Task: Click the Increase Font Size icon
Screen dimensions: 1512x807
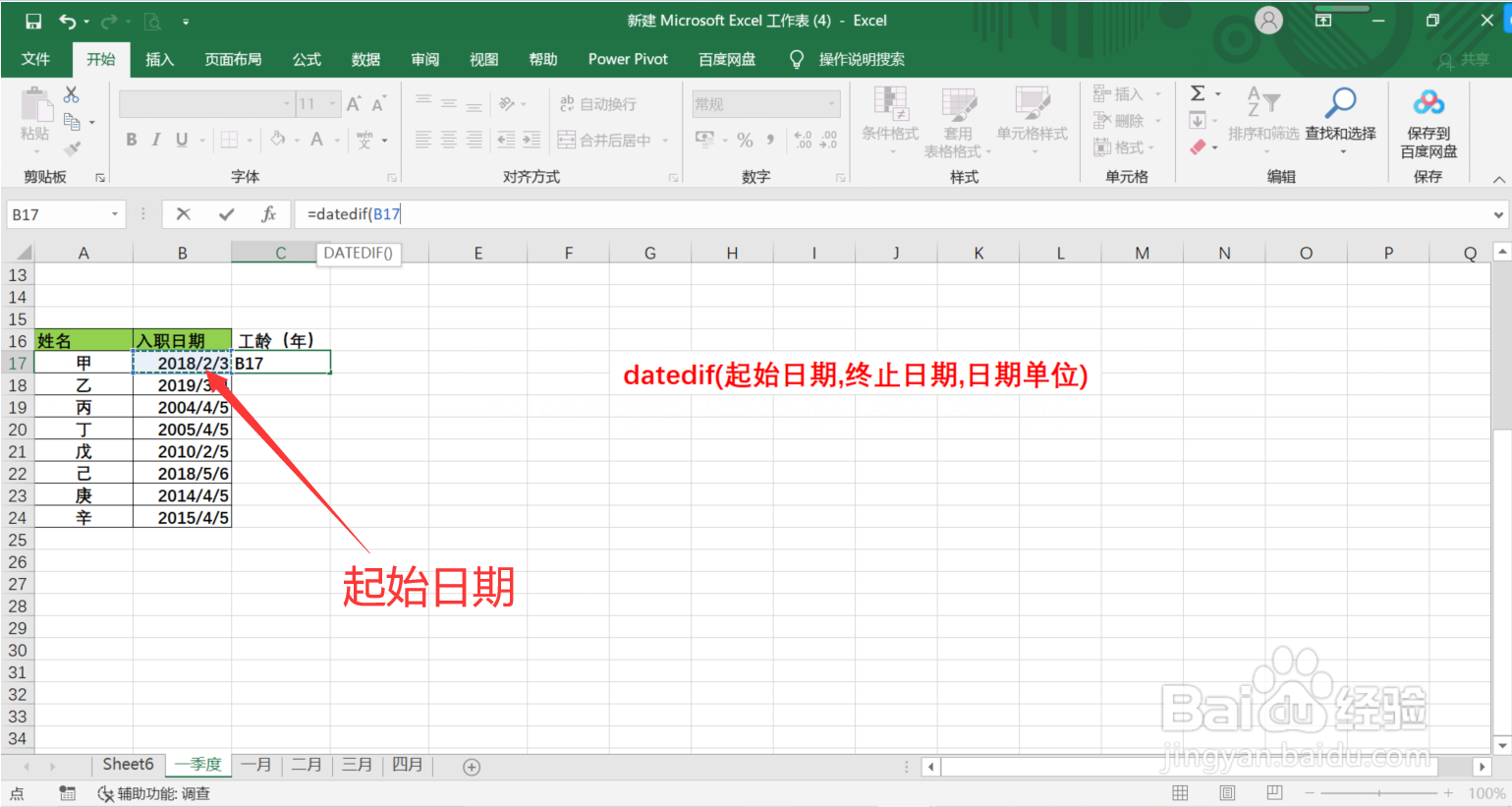Action: [x=354, y=103]
